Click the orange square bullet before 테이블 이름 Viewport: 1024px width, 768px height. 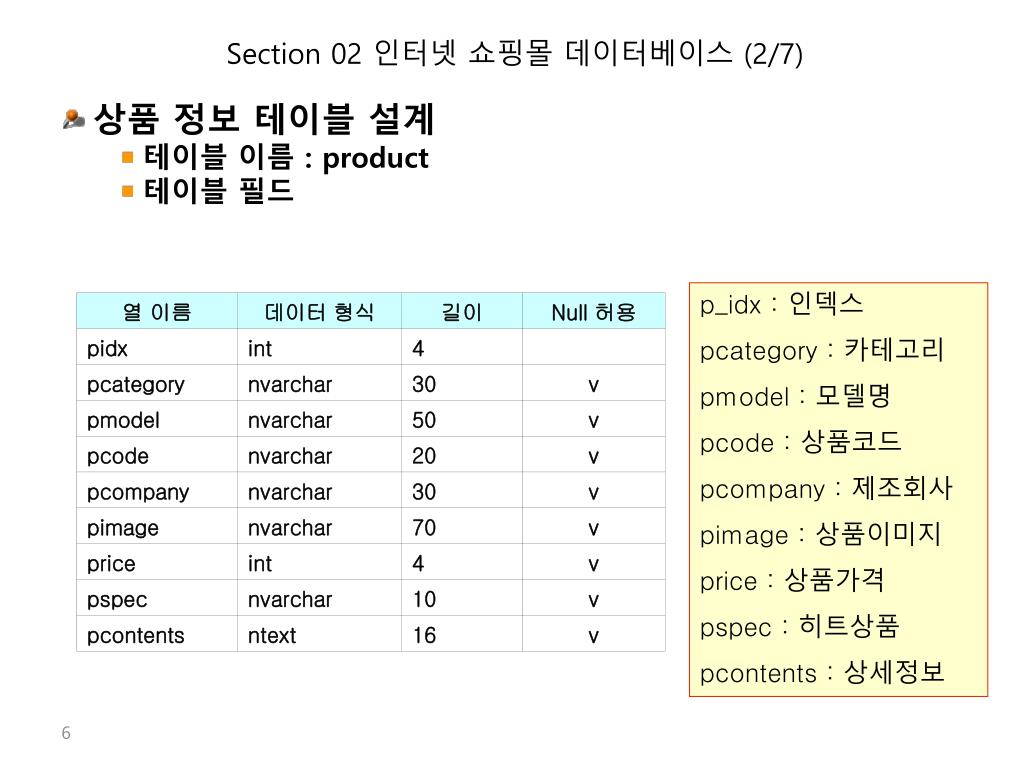pos(127,157)
